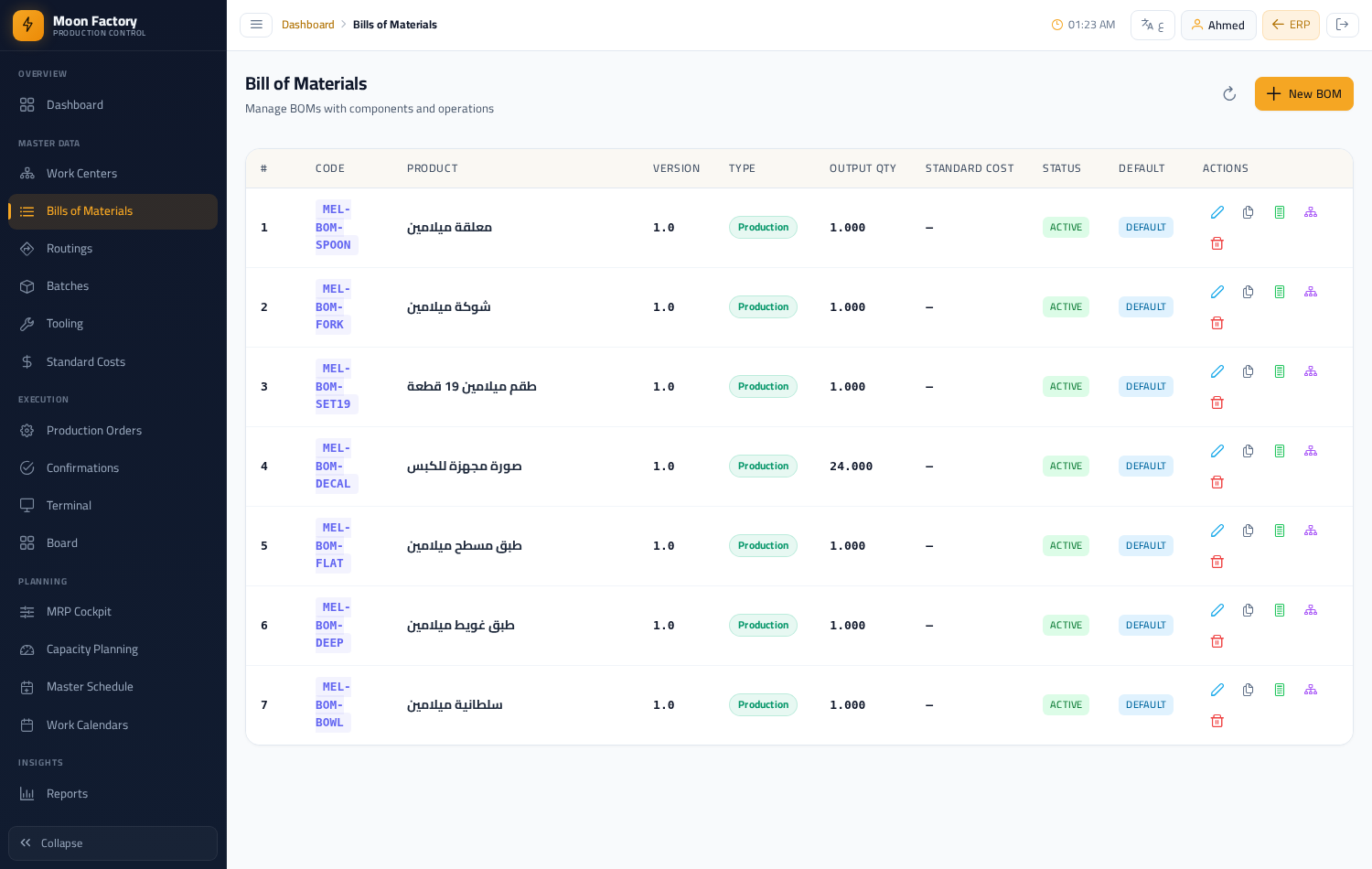Switch language using the translate toggle
The image size is (1372, 869).
(1152, 25)
